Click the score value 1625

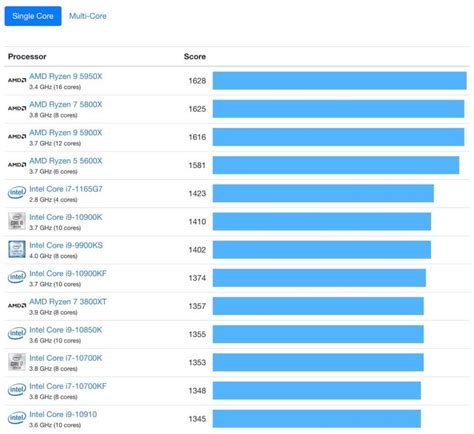[x=197, y=109]
